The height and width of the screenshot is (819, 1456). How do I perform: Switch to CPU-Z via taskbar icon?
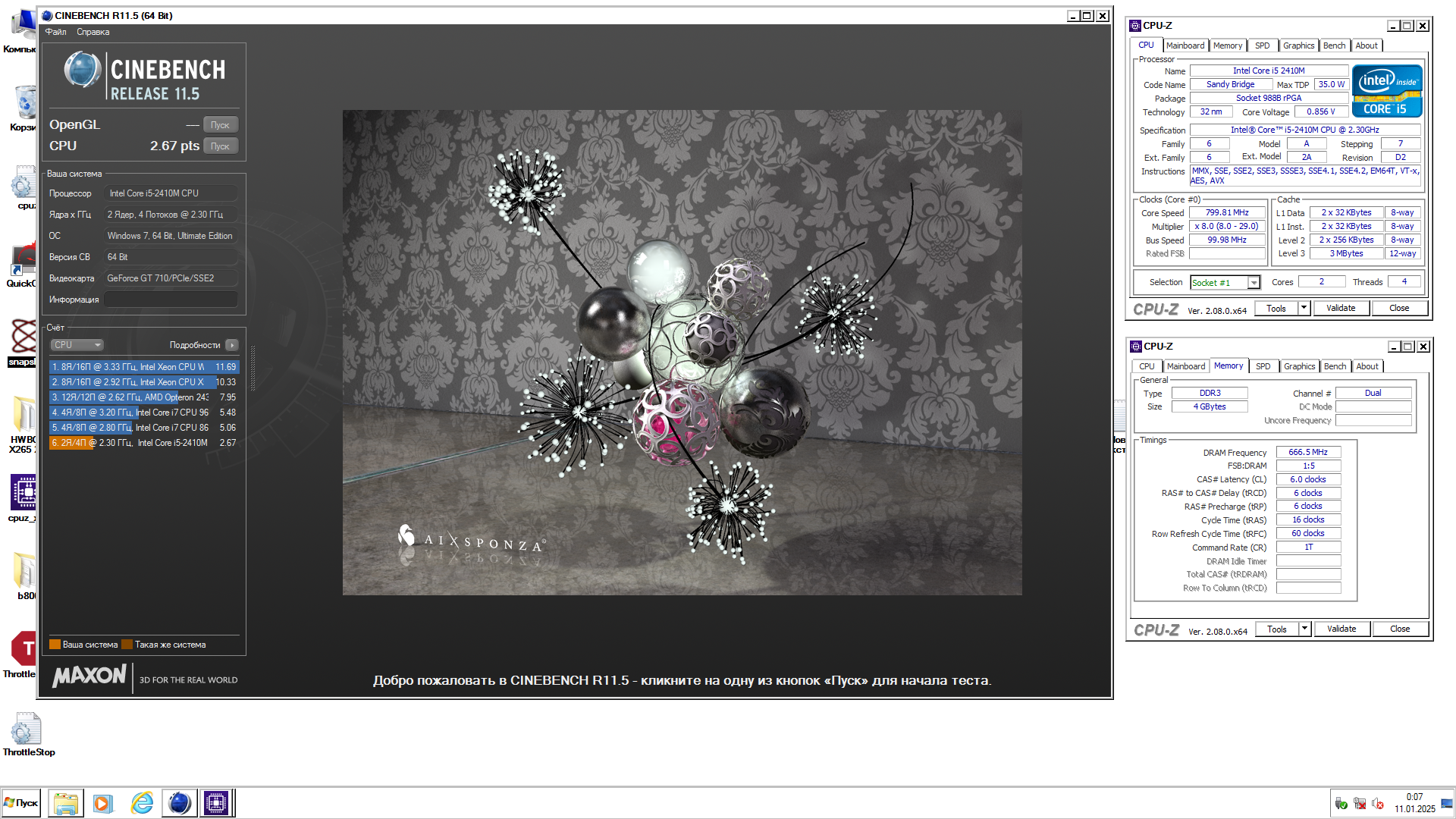tap(216, 803)
